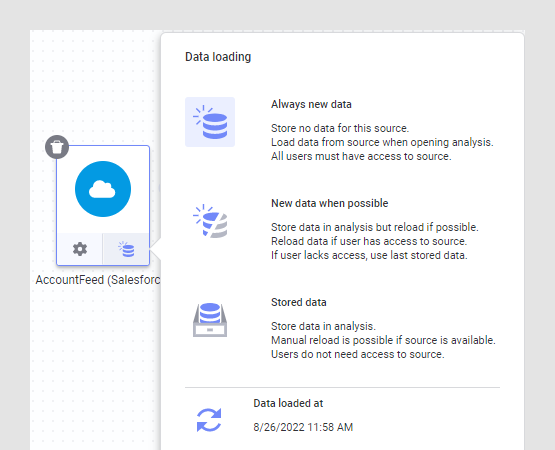Click 'All users must have access to source.'
555x450 pixels.
(x=361, y=156)
